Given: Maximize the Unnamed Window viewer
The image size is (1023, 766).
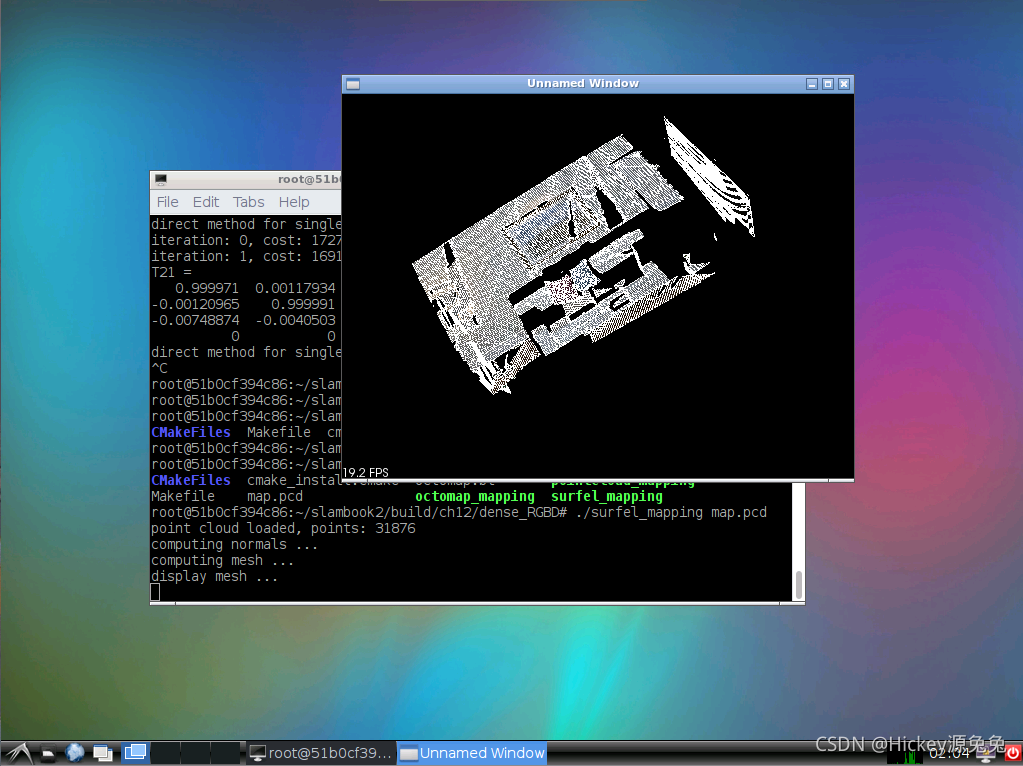Looking at the screenshot, I should [828, 84].
